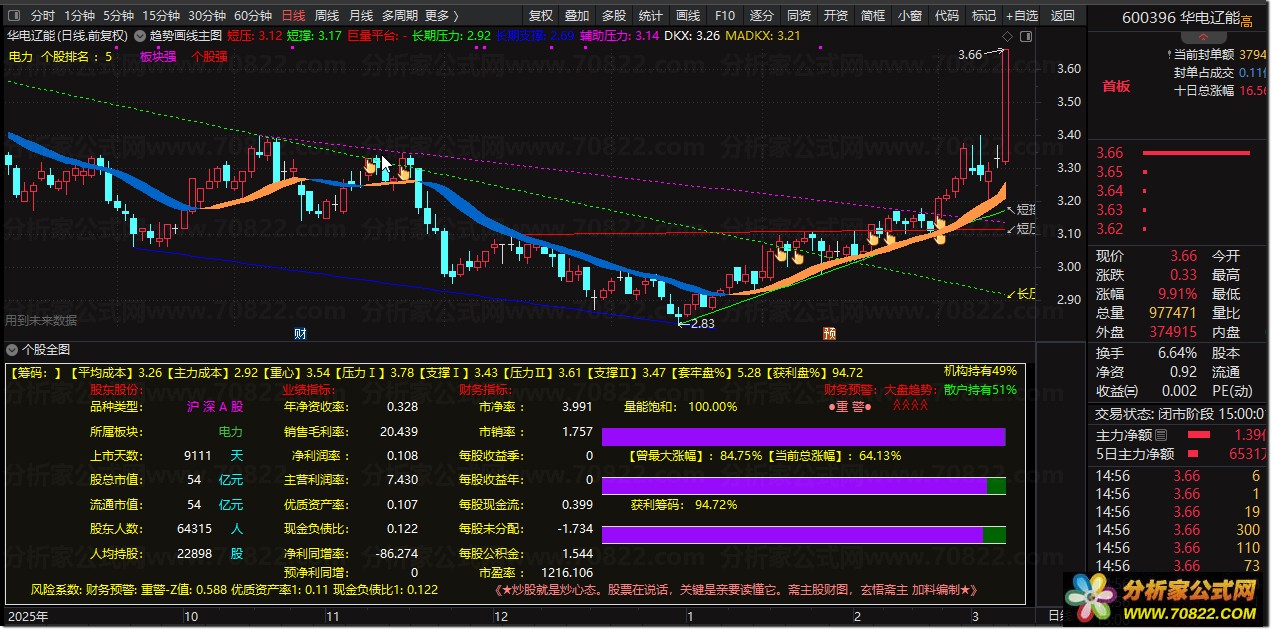Screen dimensions: 1273x630
Task: Click the 涨幅 9.91% value
Action: pyautogui.click(x=1176, y=294)
